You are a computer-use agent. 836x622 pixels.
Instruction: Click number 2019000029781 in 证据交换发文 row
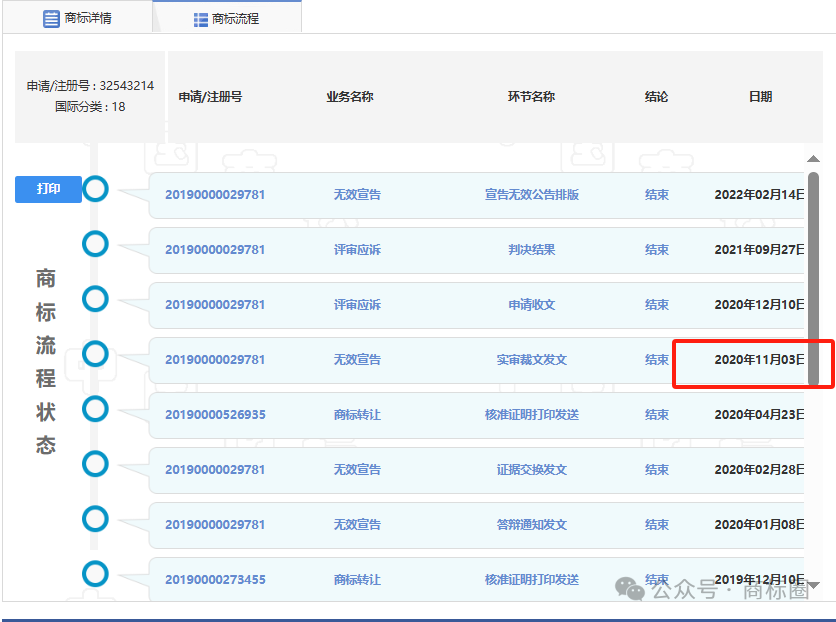coord(215,469)
